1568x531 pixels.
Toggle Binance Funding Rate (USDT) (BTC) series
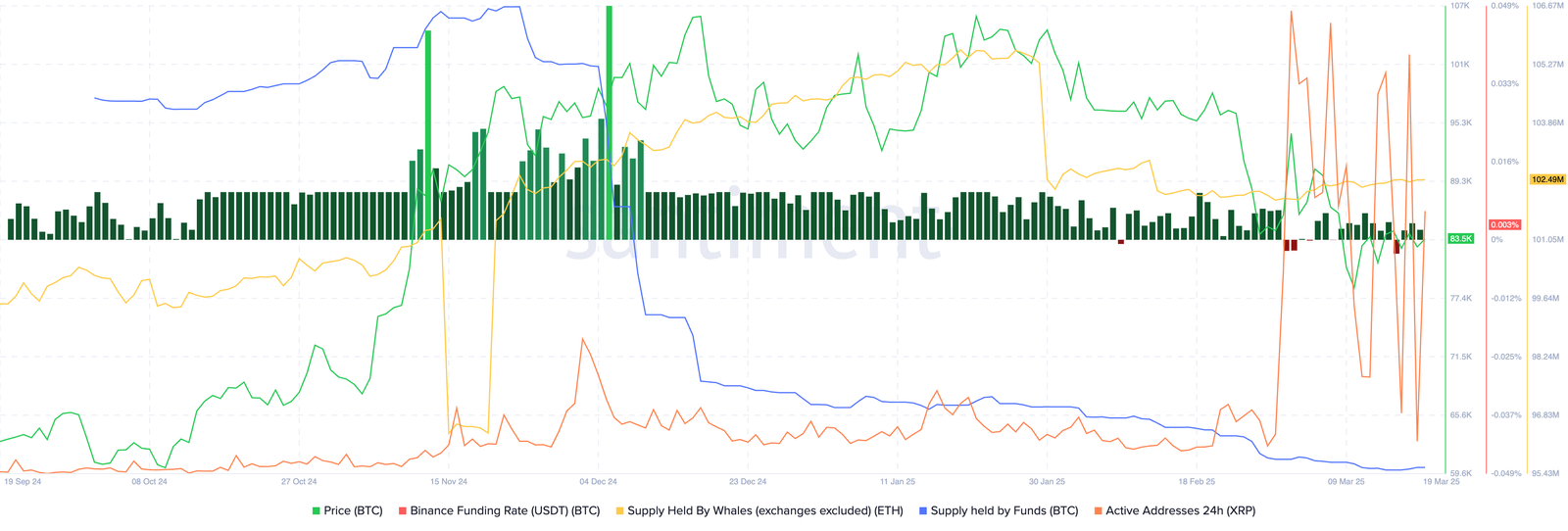[x=505, y=510]
